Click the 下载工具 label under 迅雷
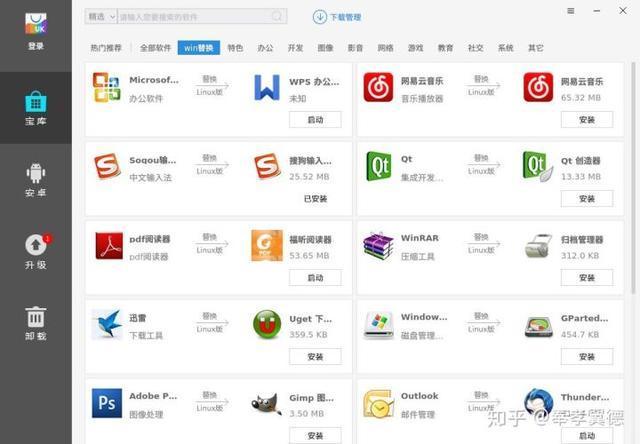 pos(146,335)
